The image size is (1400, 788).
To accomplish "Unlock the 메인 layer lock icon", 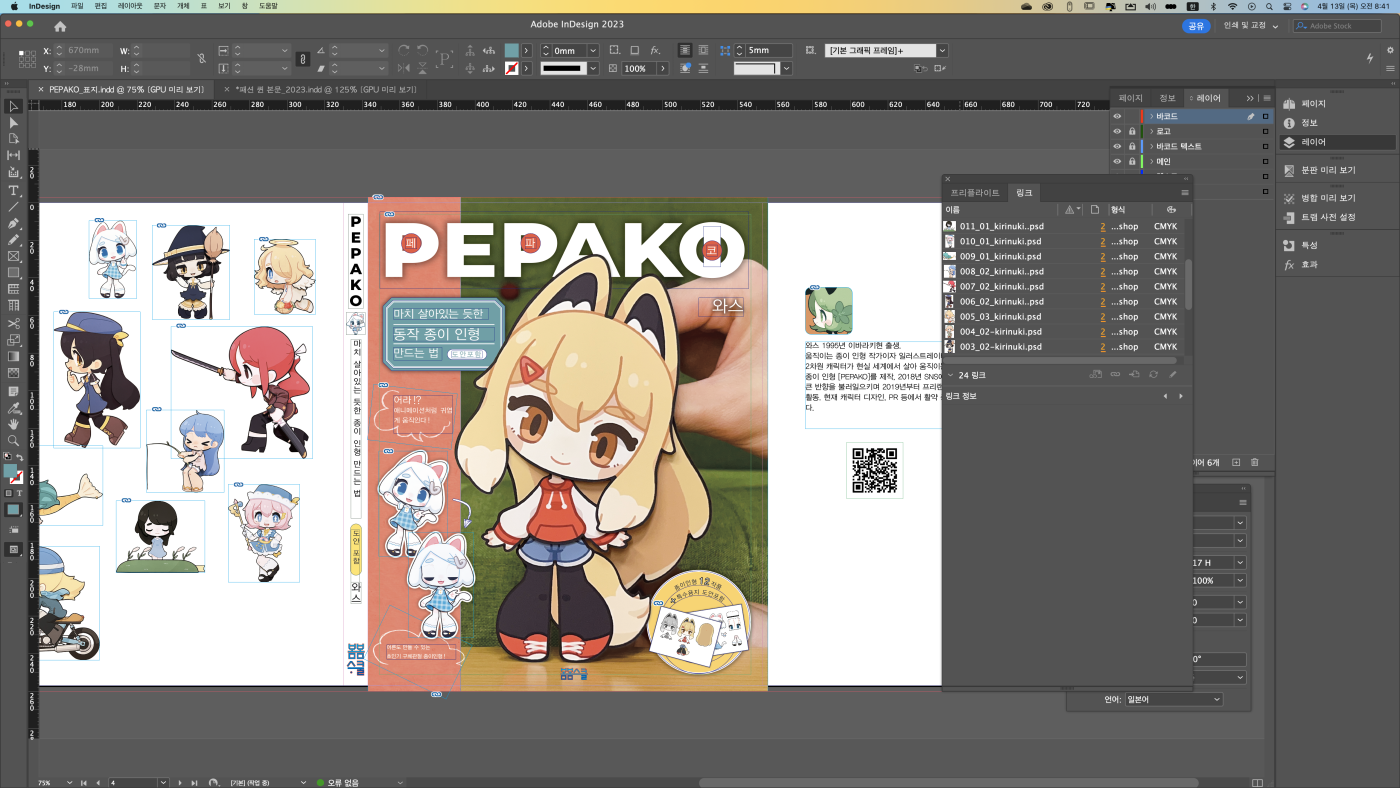I will [1132, 161].
